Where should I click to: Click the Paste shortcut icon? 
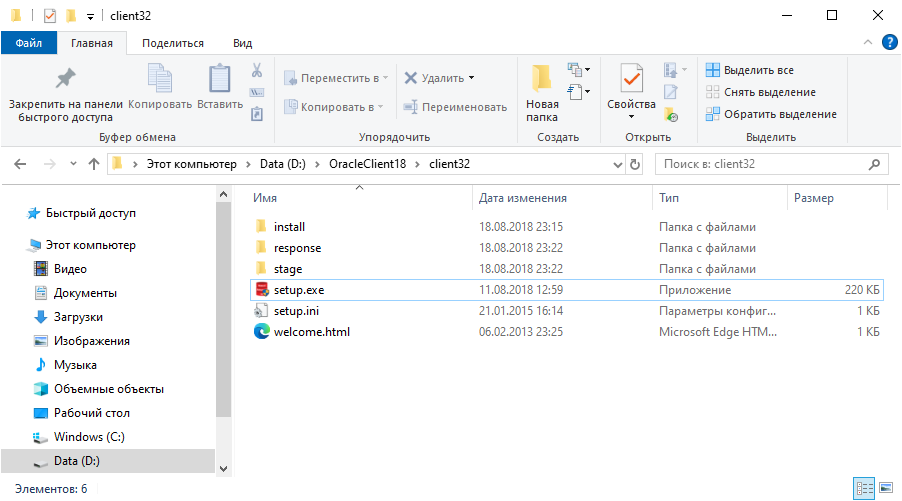click(257, 114)
